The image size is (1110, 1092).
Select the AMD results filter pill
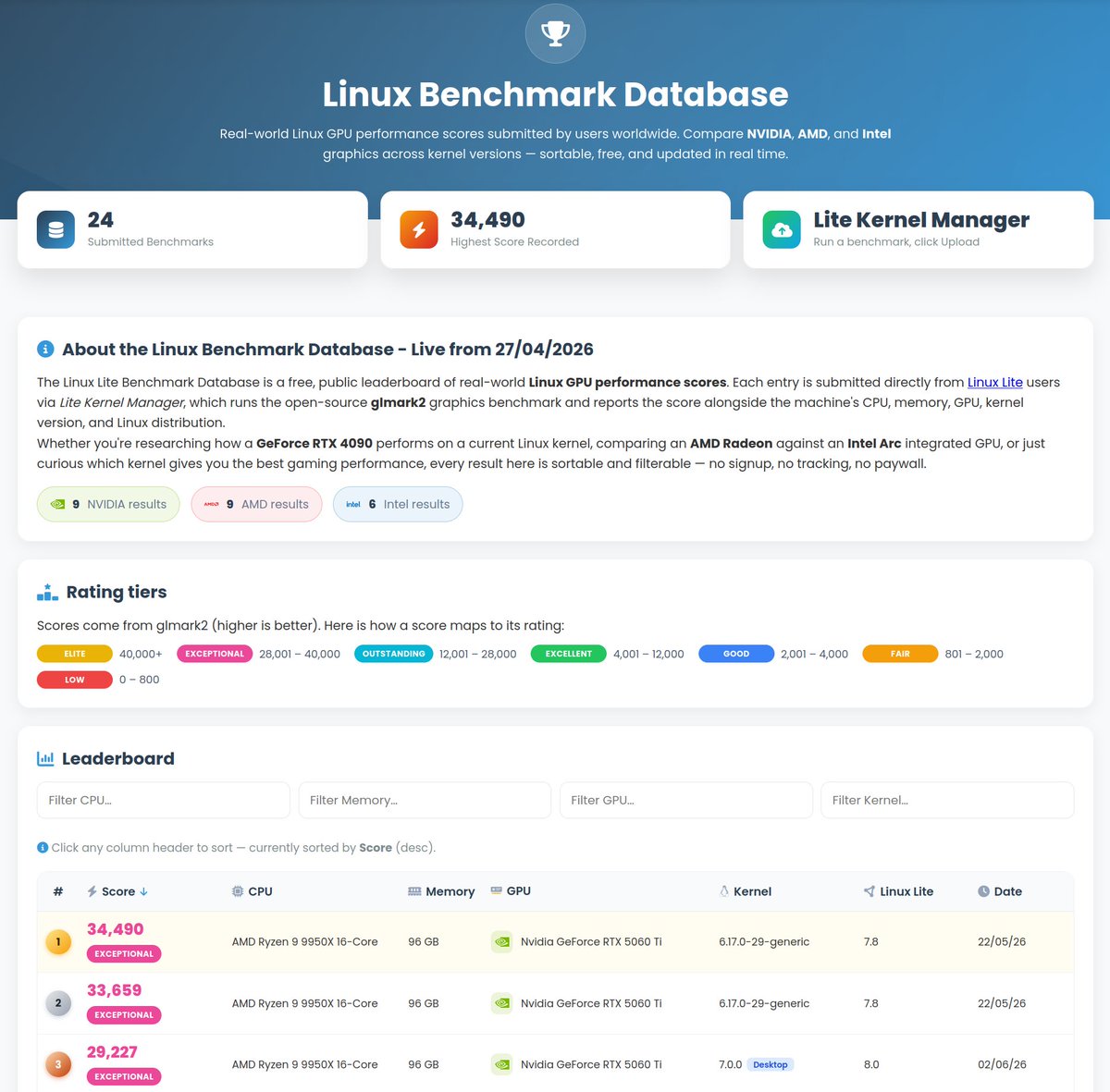click(257, 504)
